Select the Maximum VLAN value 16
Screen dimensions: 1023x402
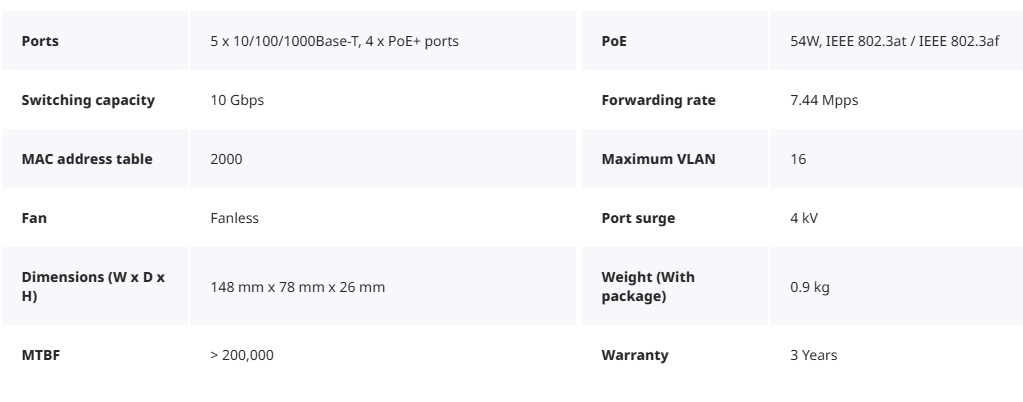pos(798,159)
